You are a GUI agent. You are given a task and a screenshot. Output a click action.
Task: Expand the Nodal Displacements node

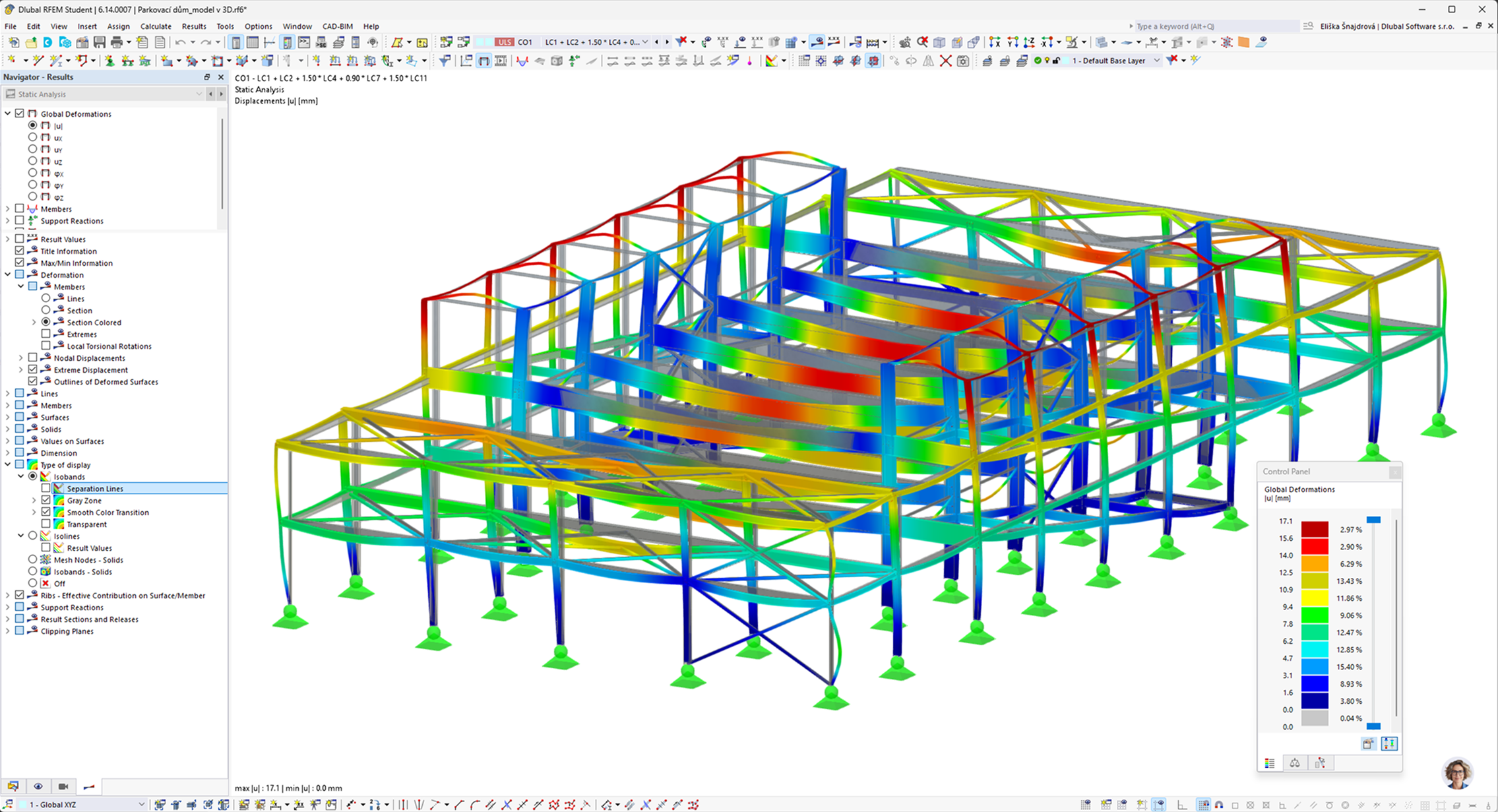point(21,358)
